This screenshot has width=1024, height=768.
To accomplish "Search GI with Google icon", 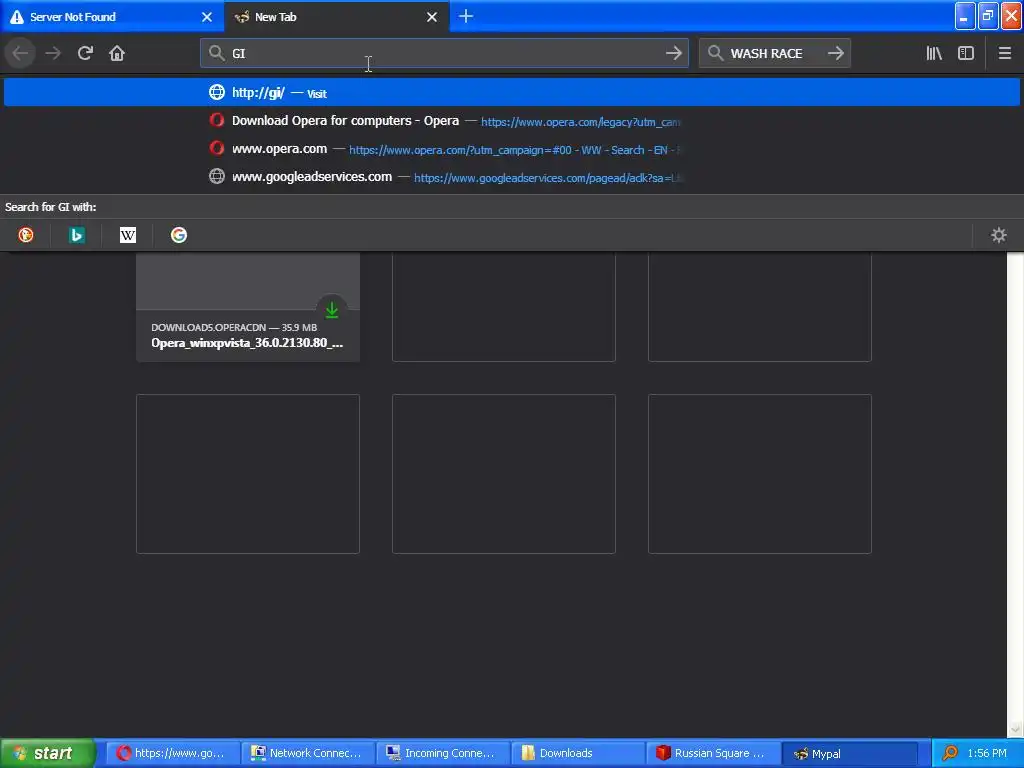I will (178, 235).
